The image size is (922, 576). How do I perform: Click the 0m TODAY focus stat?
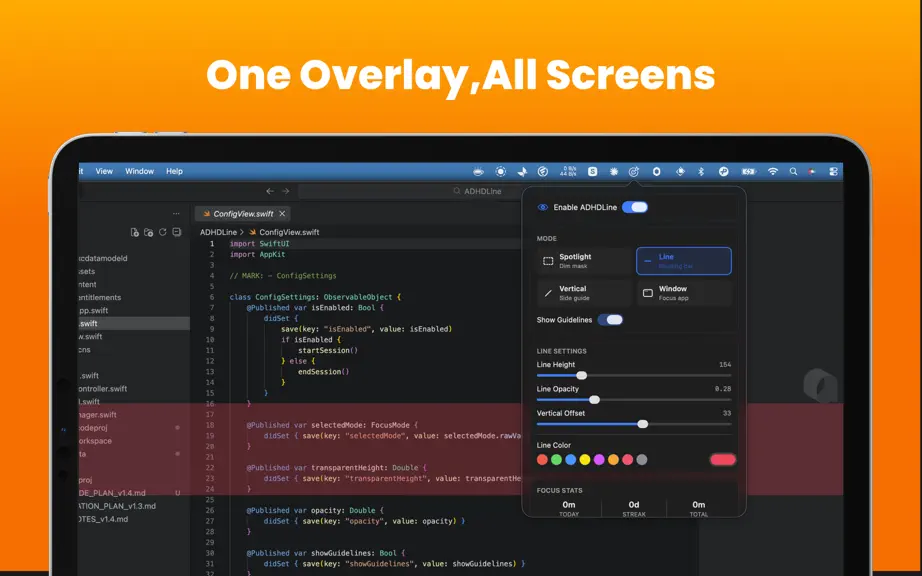coord(569,508)
